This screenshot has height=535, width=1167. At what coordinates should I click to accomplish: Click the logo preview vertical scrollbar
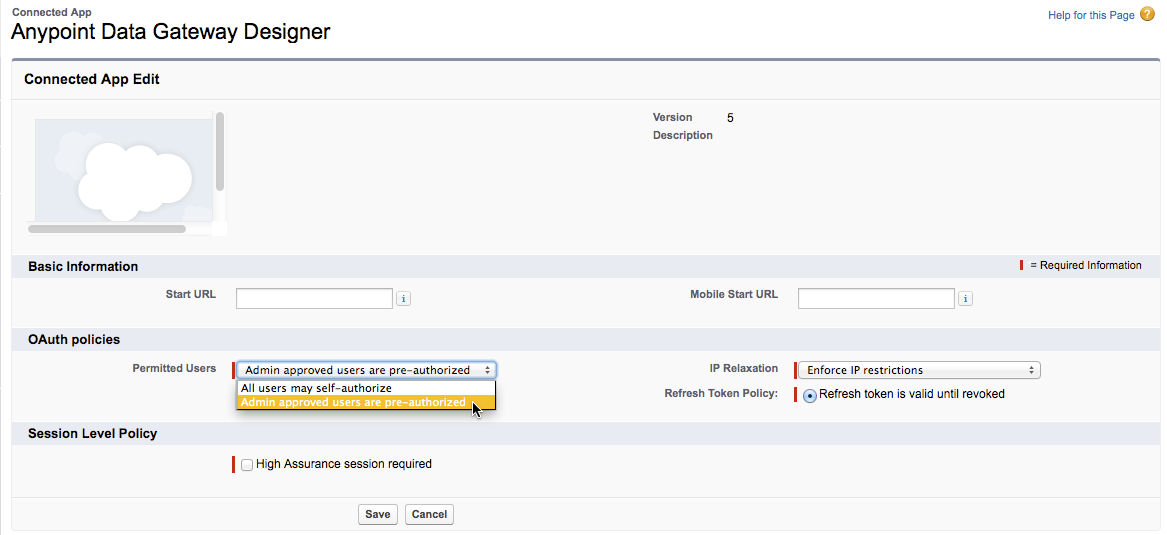coord(219,151)
